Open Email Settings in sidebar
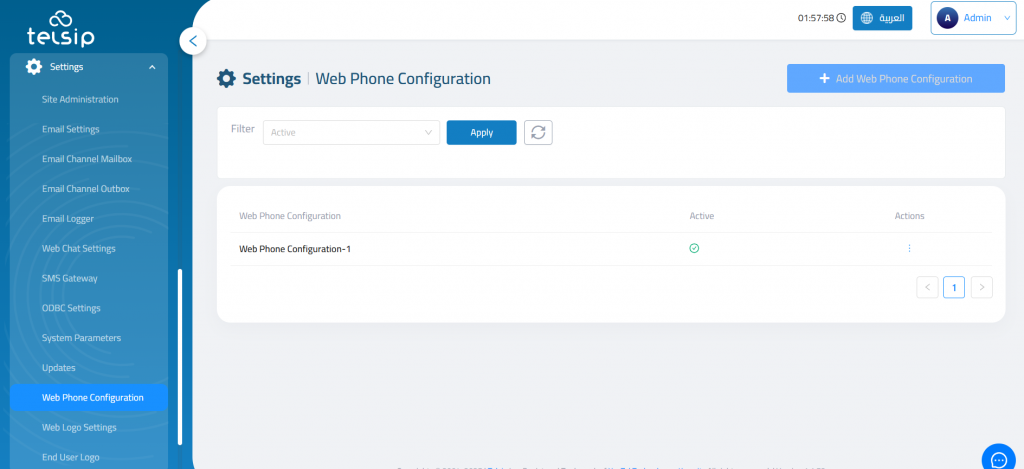This screenshot has height=469, width=1024. click(x=70, y=129)
